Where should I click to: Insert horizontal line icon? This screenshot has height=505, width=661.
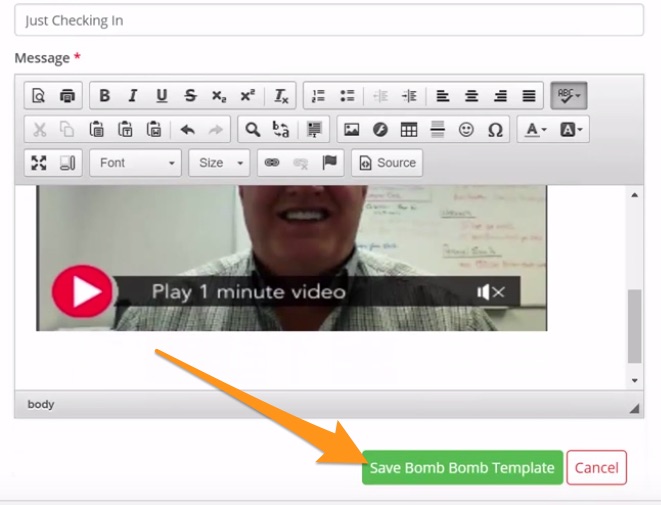(x=438, y=129)
